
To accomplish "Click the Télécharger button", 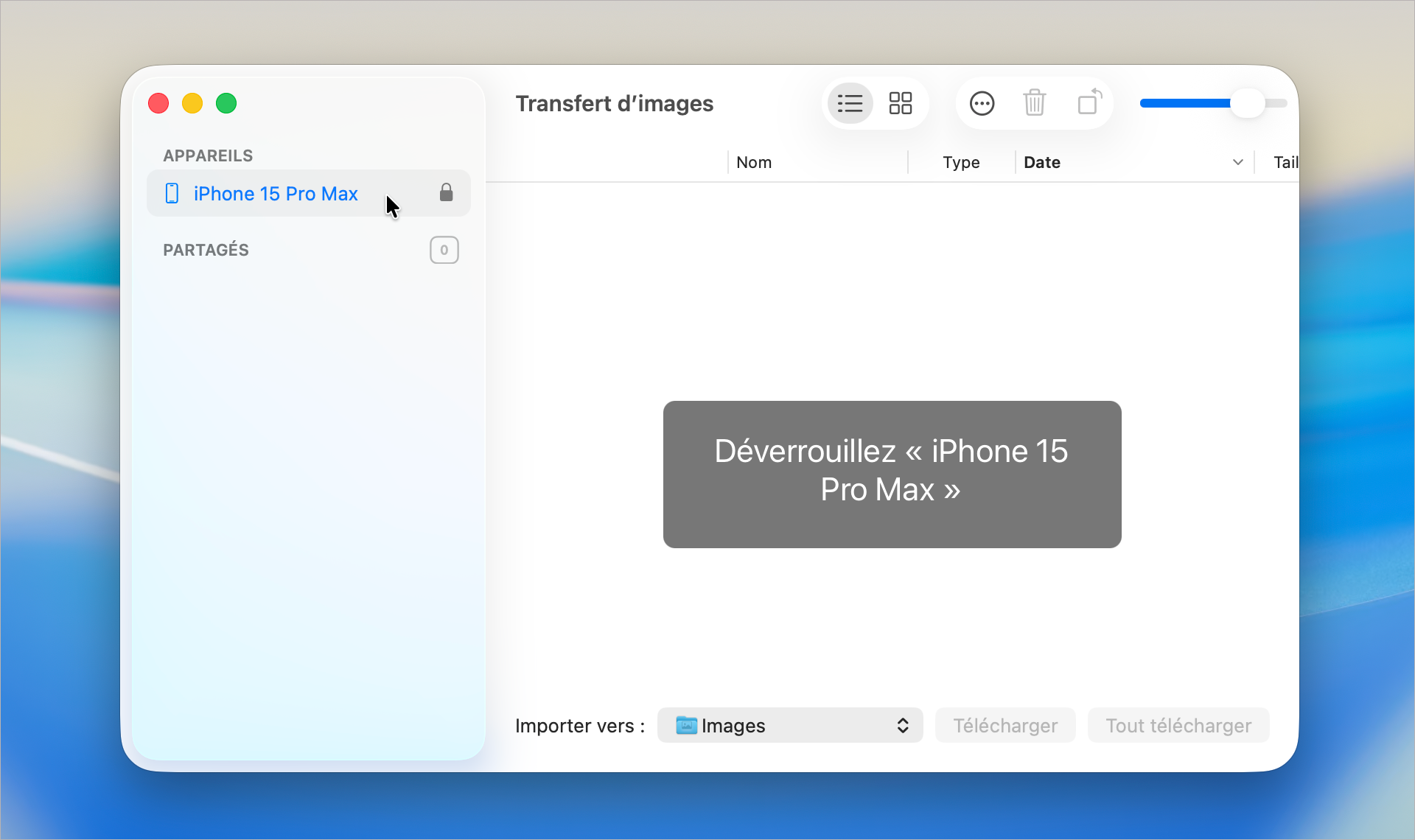I will [1005, 725].
